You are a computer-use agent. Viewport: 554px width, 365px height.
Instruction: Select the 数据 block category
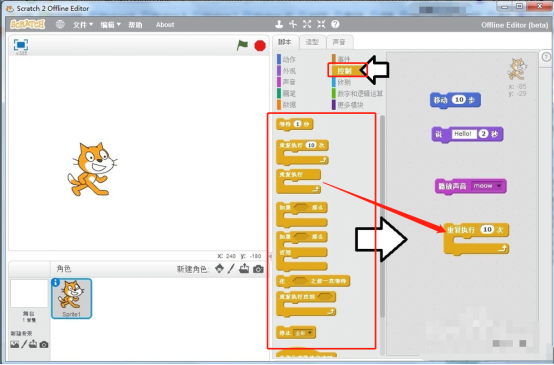pos(287,105)
